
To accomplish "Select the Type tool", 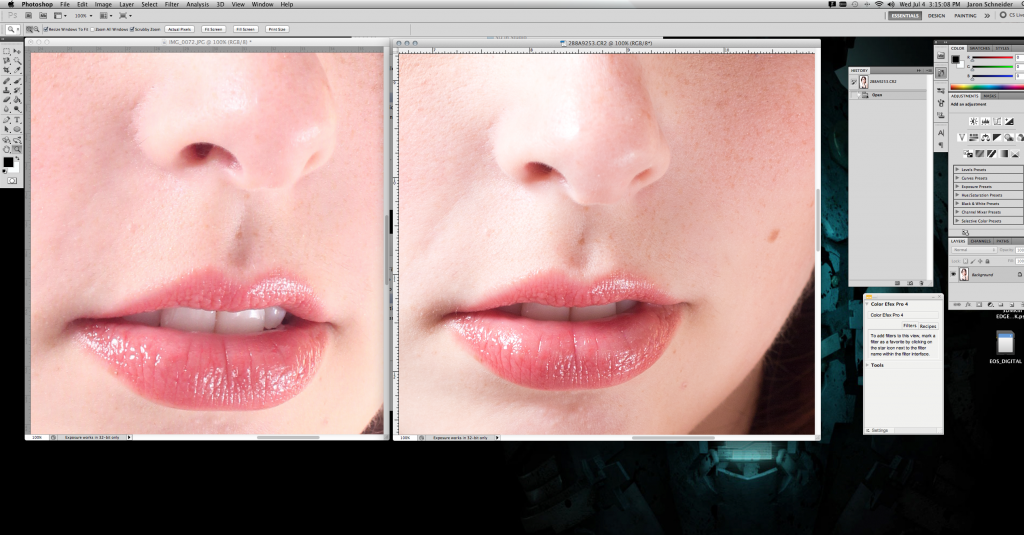I will [x=17, y=120].
